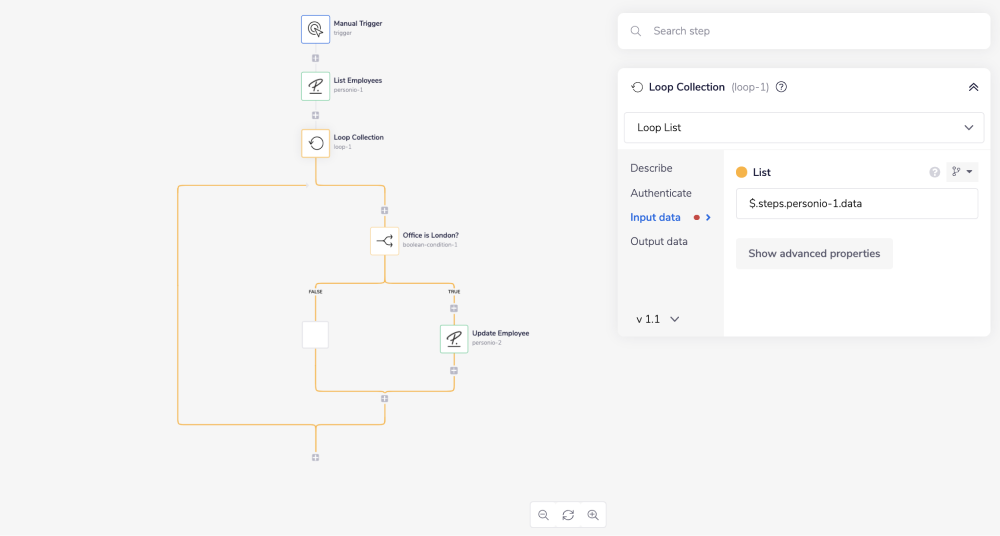Click the List Employees Personio step icon
Viewport: 1000px width, 536px height.
coord(315,86)
